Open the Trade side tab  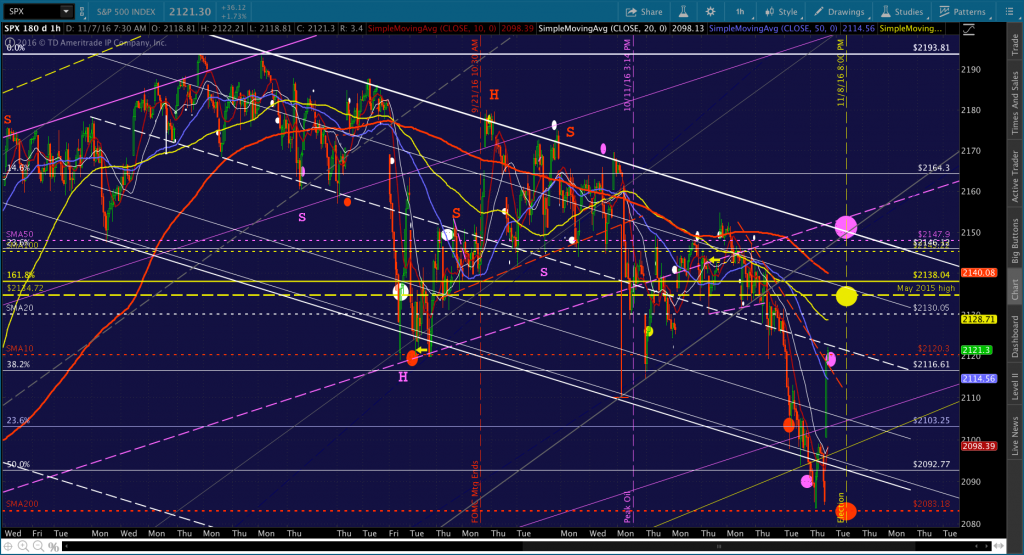pyautogui.click(x=1015, y=44)
